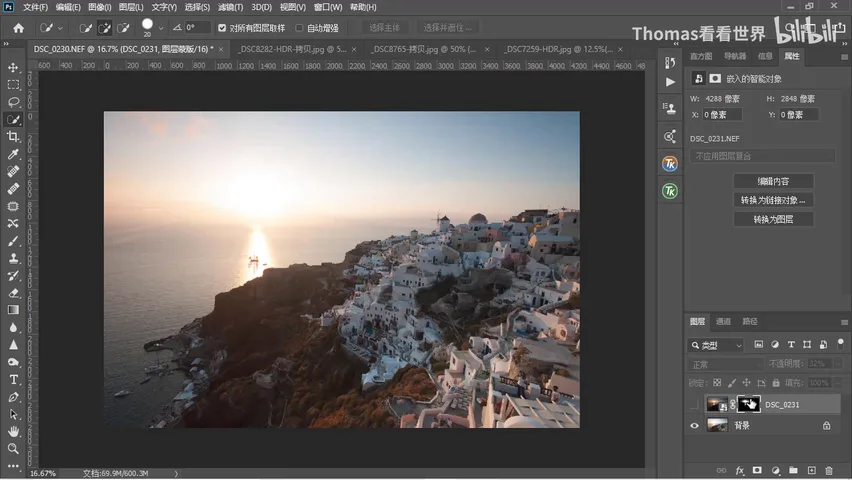The width and height of the screenshot is (852, 480).
Task: Open the 文件(F) menu
Action: point(35,7)
